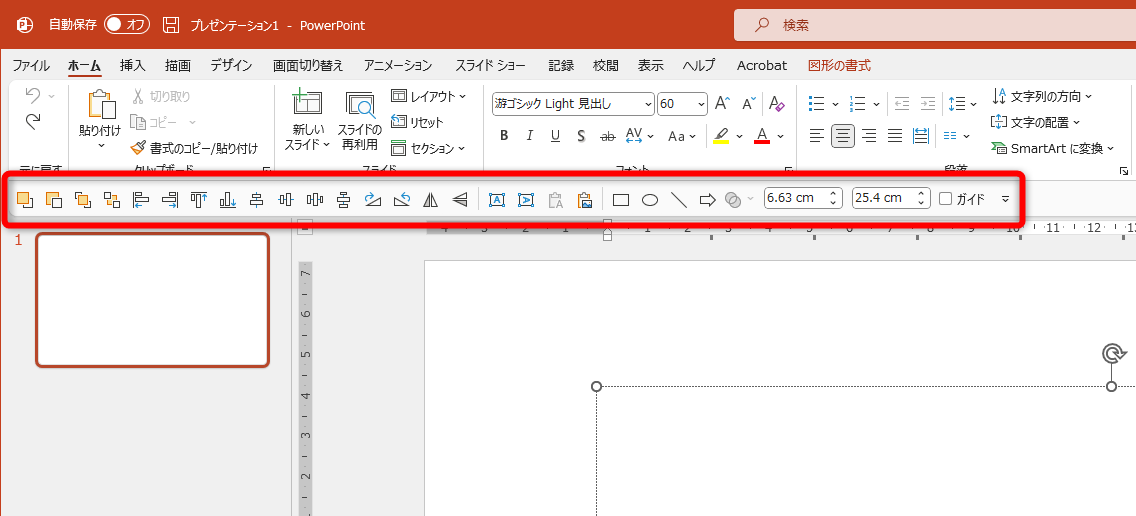Image resolution: width=1136 pixels, height=516 pixels.
Task: Click the 検索 search box
Action: point(935,25)
